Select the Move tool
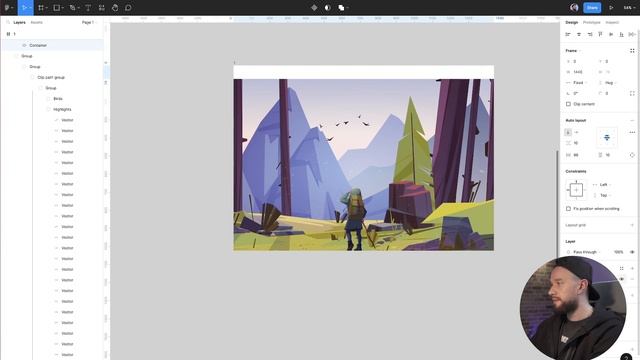The height and width of the screenshot is (360, 640). (x=24, y=7)
